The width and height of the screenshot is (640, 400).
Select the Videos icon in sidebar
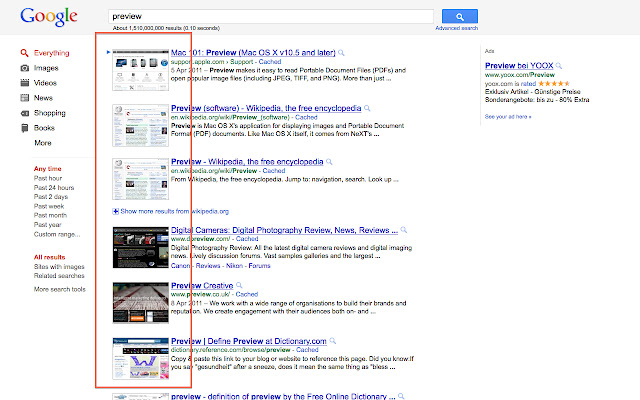pyautogui.click(x=24, y=83)
